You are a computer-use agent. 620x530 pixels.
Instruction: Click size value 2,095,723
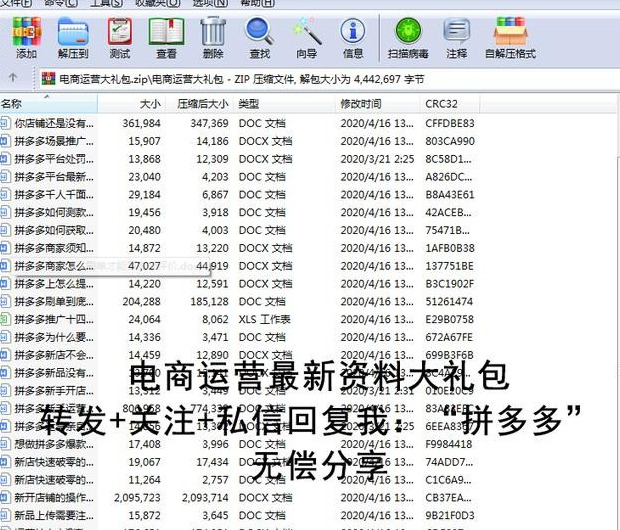137,498
